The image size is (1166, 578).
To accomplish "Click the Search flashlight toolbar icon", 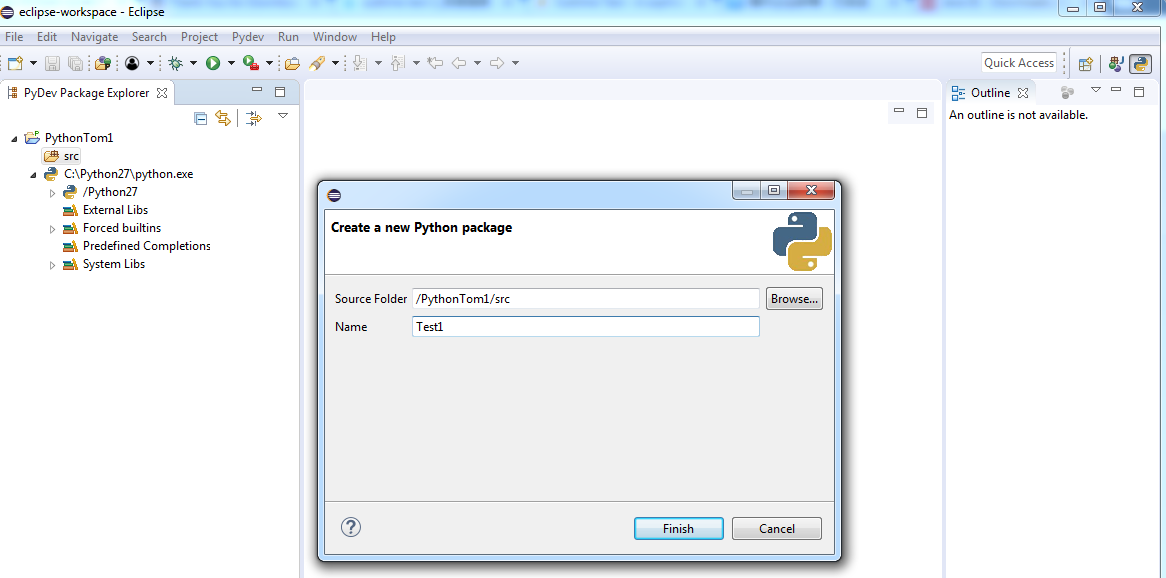I will point(317,63).
